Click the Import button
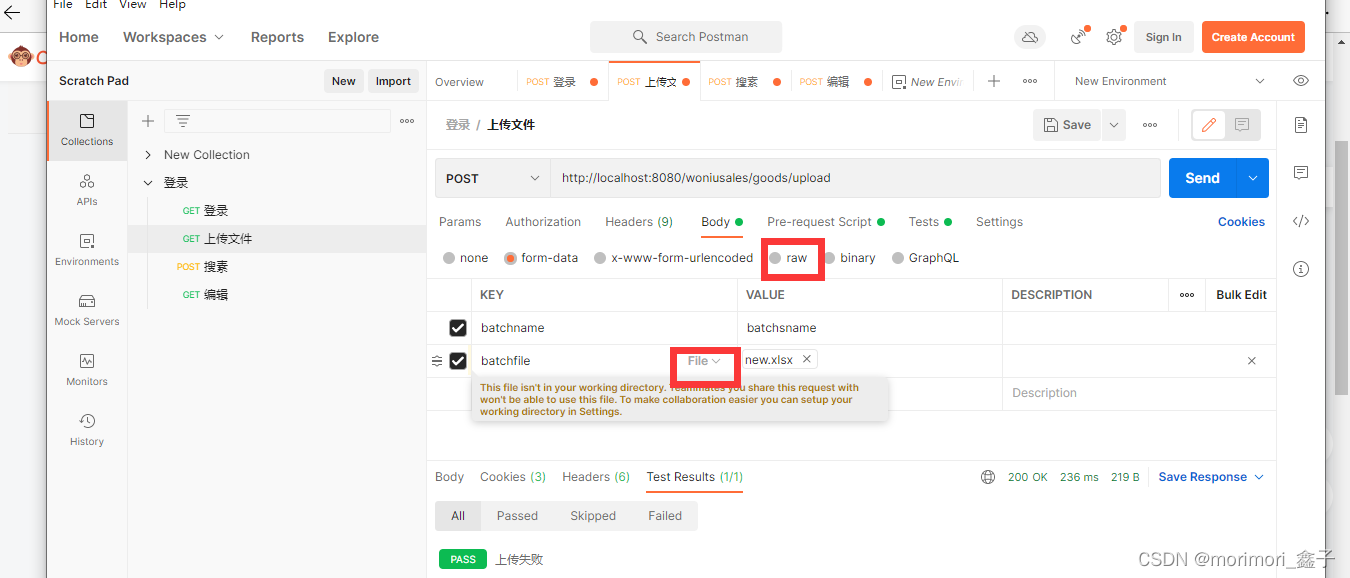 pyautogui.click(x=393, y=81)
